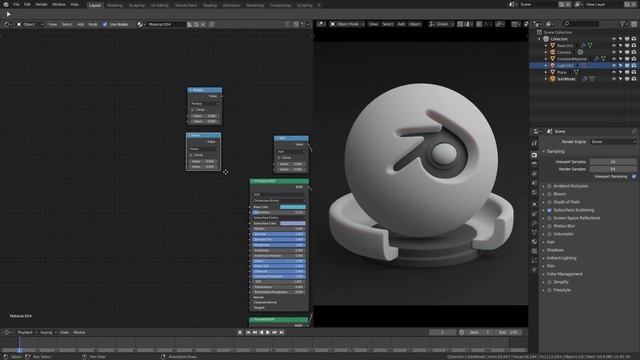Open the node editor Select menu
The height and width of the screenshot is (360, 640).
coord(67,24)
